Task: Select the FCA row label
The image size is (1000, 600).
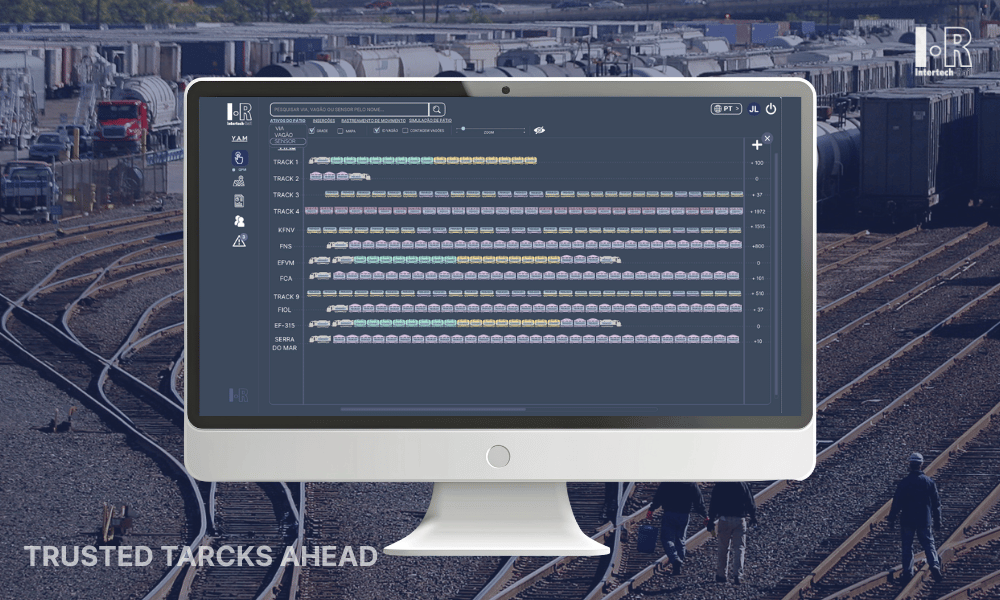Action: (x=286, y=279)
